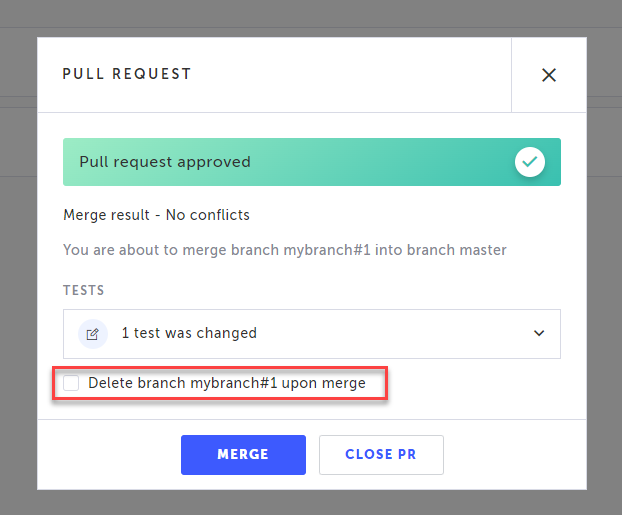This screenshot has height=515, width=622.
Task: Click the TESTS section label
Action: tap(83, 290)
